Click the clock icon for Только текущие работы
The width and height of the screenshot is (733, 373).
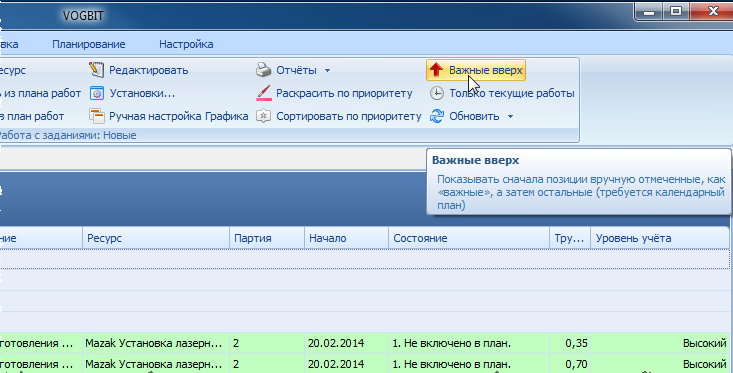[437, 93]
